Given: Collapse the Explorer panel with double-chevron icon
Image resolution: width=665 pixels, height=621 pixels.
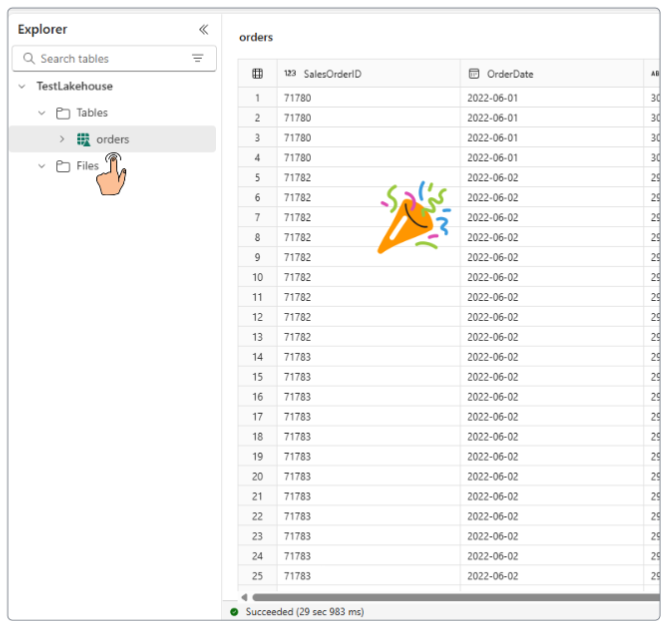Looking at the screenshot, I should 204,29.
